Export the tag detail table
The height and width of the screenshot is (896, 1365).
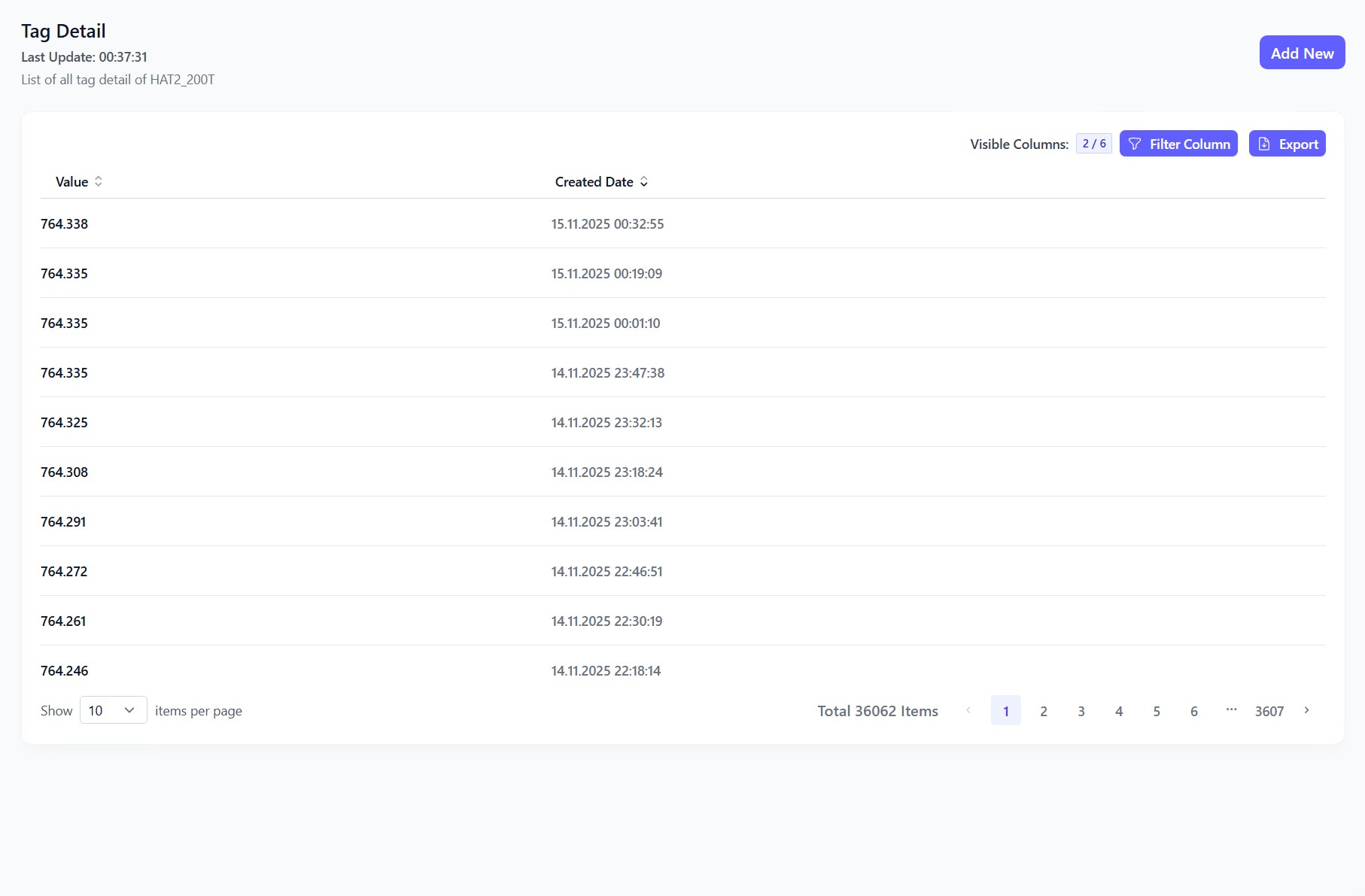tap(1287, 144)
